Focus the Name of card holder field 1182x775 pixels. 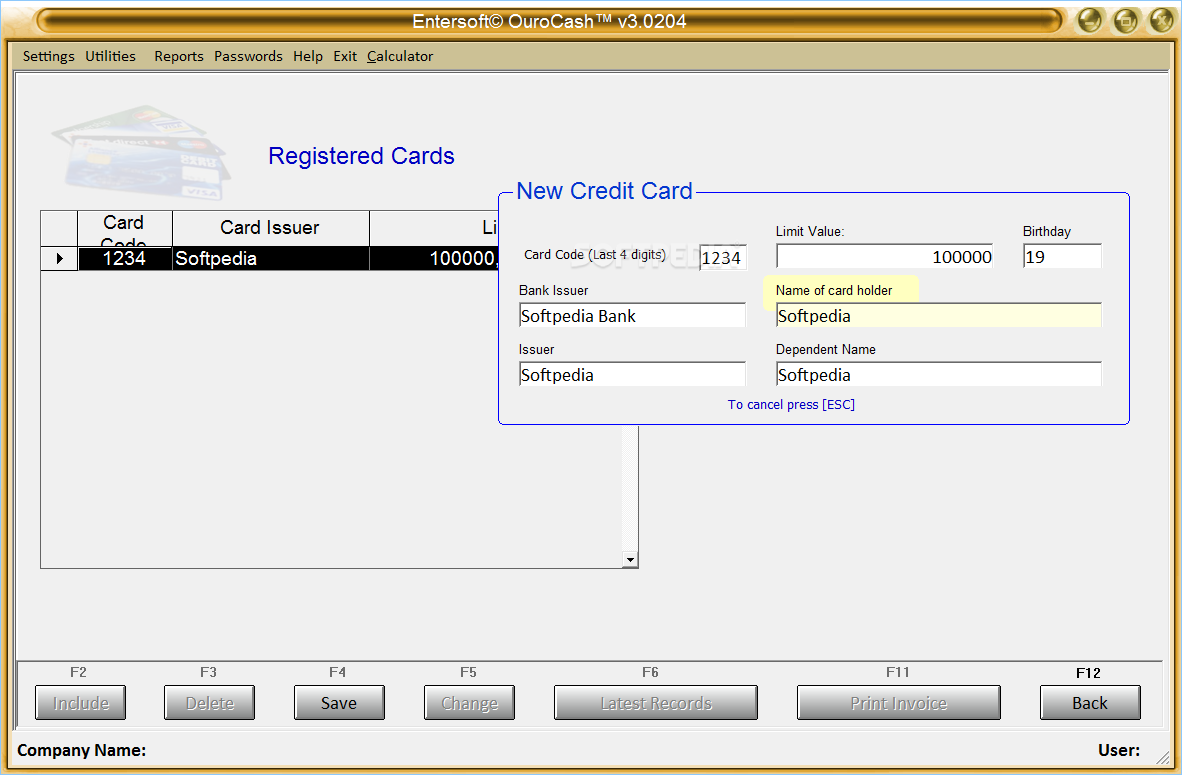[x=939, y=316]
